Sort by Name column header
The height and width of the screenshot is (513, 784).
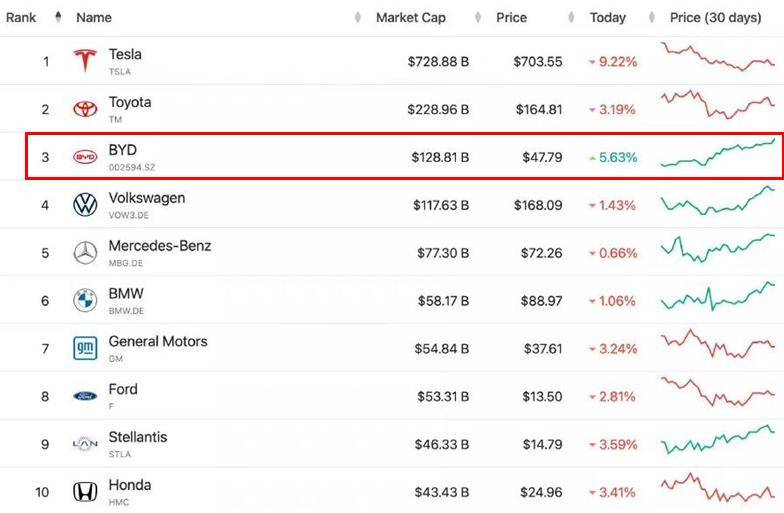94,17
